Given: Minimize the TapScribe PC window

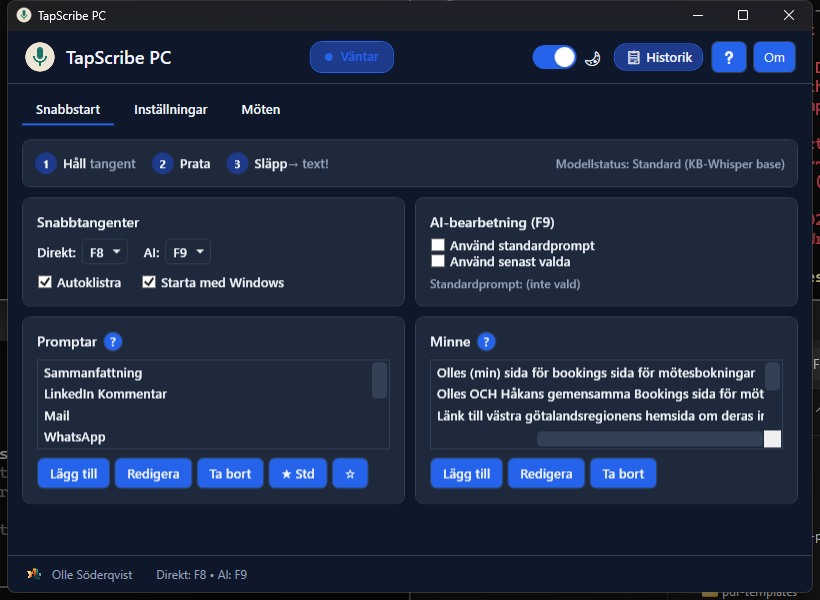Looking at the screenshot, I should point(698,15).
